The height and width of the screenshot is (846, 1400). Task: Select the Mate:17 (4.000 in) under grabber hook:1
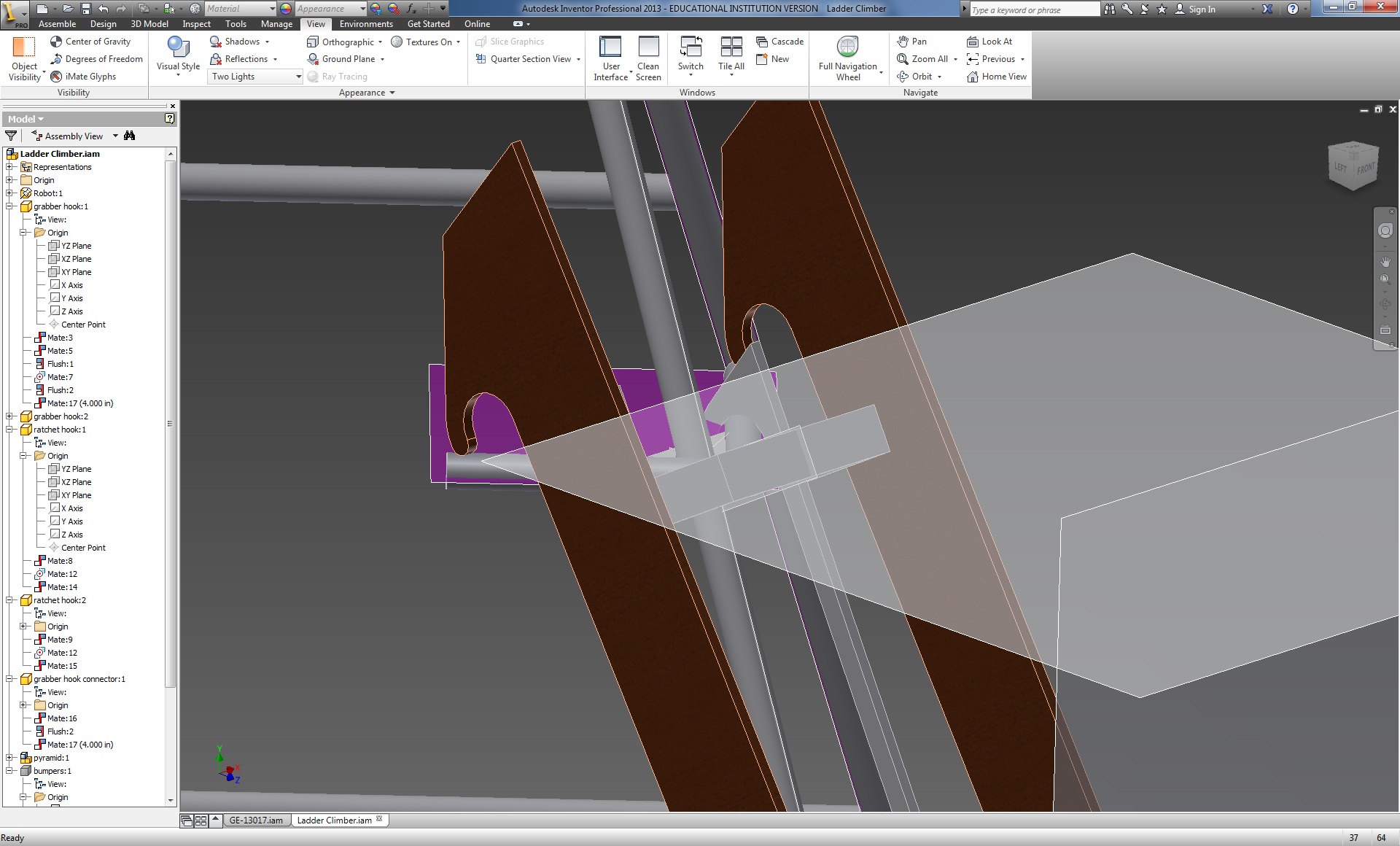tap(74, 403)
